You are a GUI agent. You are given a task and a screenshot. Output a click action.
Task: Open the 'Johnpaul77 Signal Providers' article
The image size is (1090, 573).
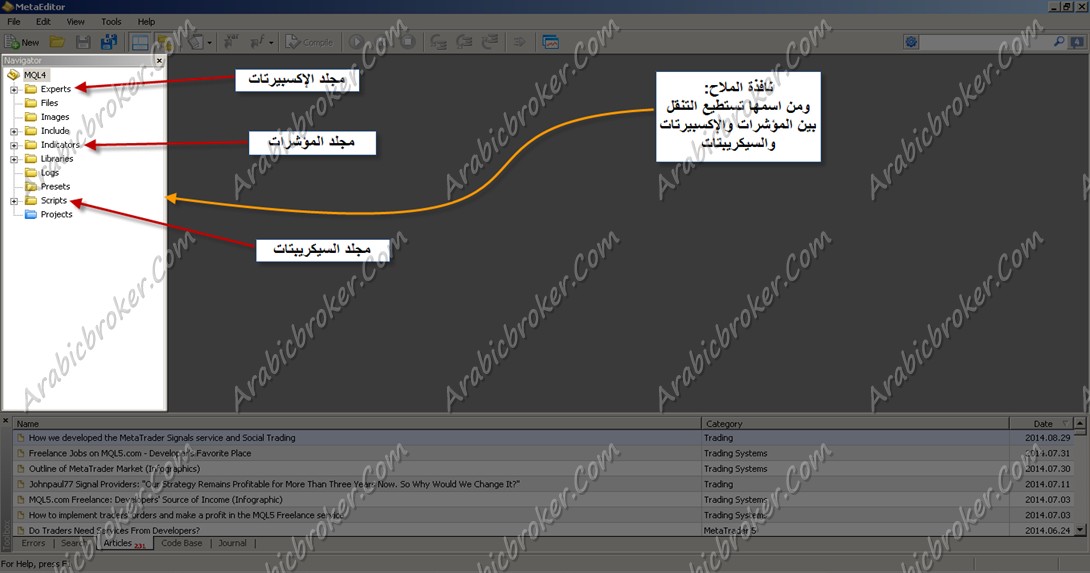click(x=274, y=484)
